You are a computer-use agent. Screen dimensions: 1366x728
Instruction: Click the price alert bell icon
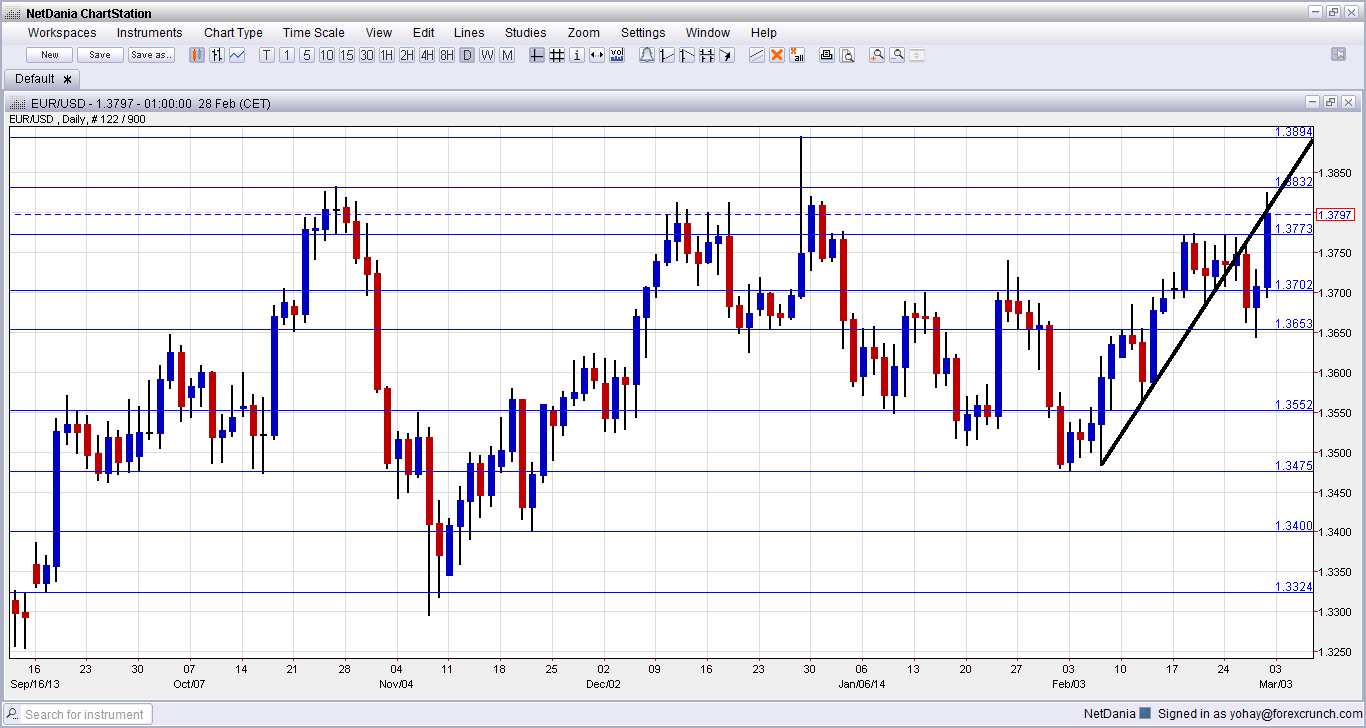pyautogui.click(x=647, y=55)
